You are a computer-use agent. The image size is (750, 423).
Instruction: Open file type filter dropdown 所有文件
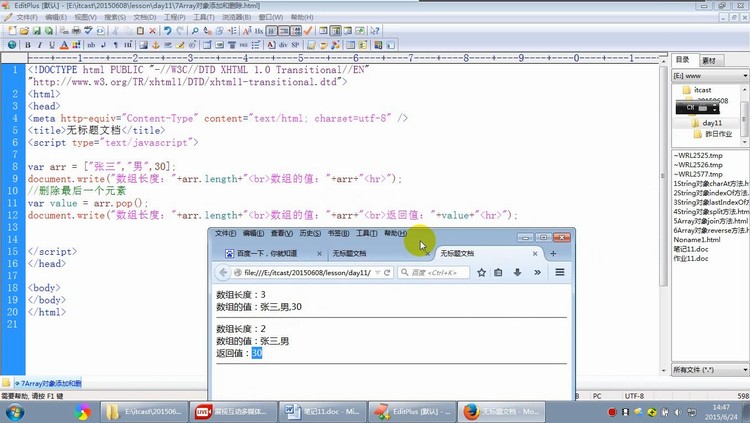tap(710, 369)
